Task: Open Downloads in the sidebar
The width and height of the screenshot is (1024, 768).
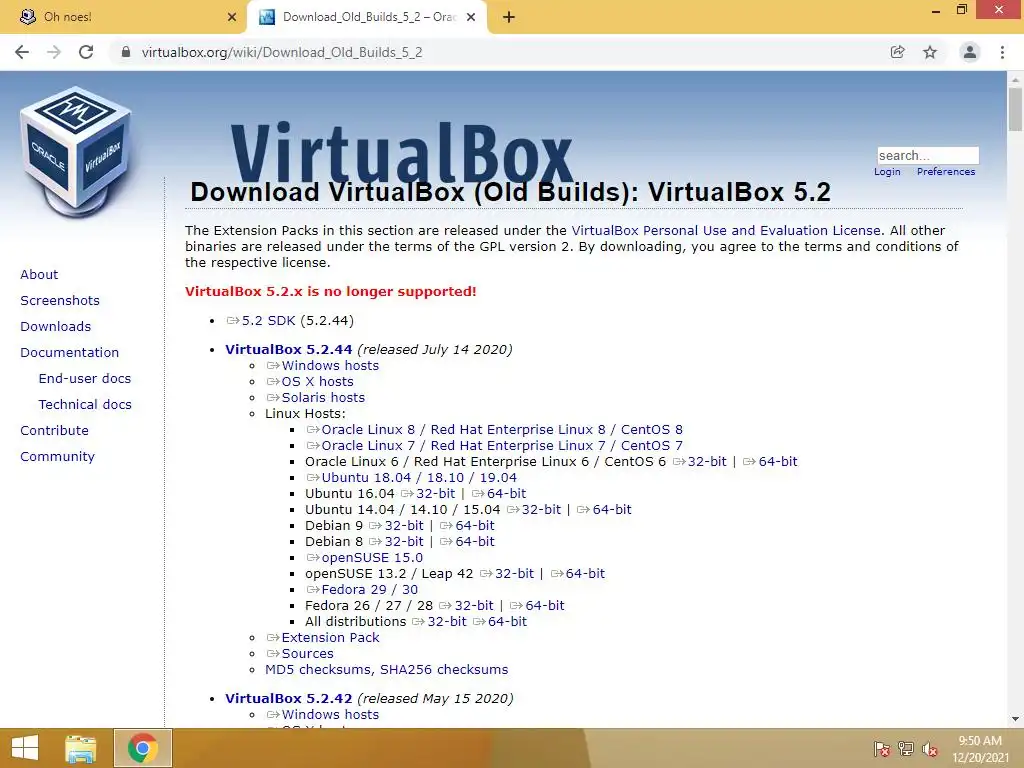Action: pos(56,327)
